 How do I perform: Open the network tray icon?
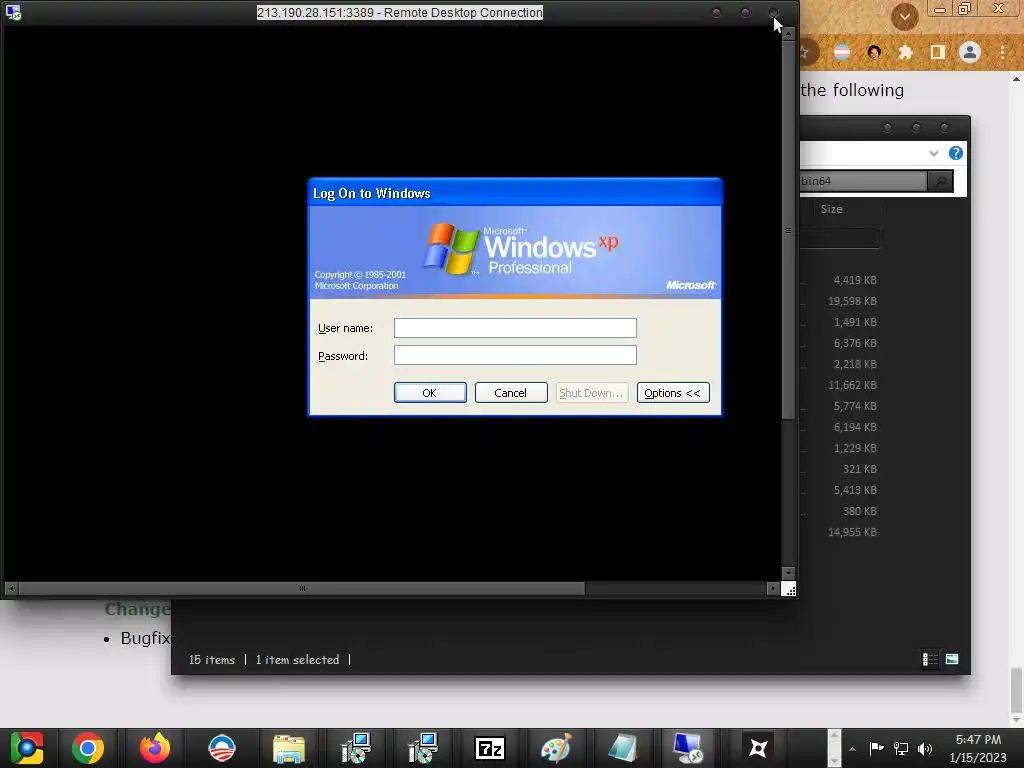tap(901, 748)
